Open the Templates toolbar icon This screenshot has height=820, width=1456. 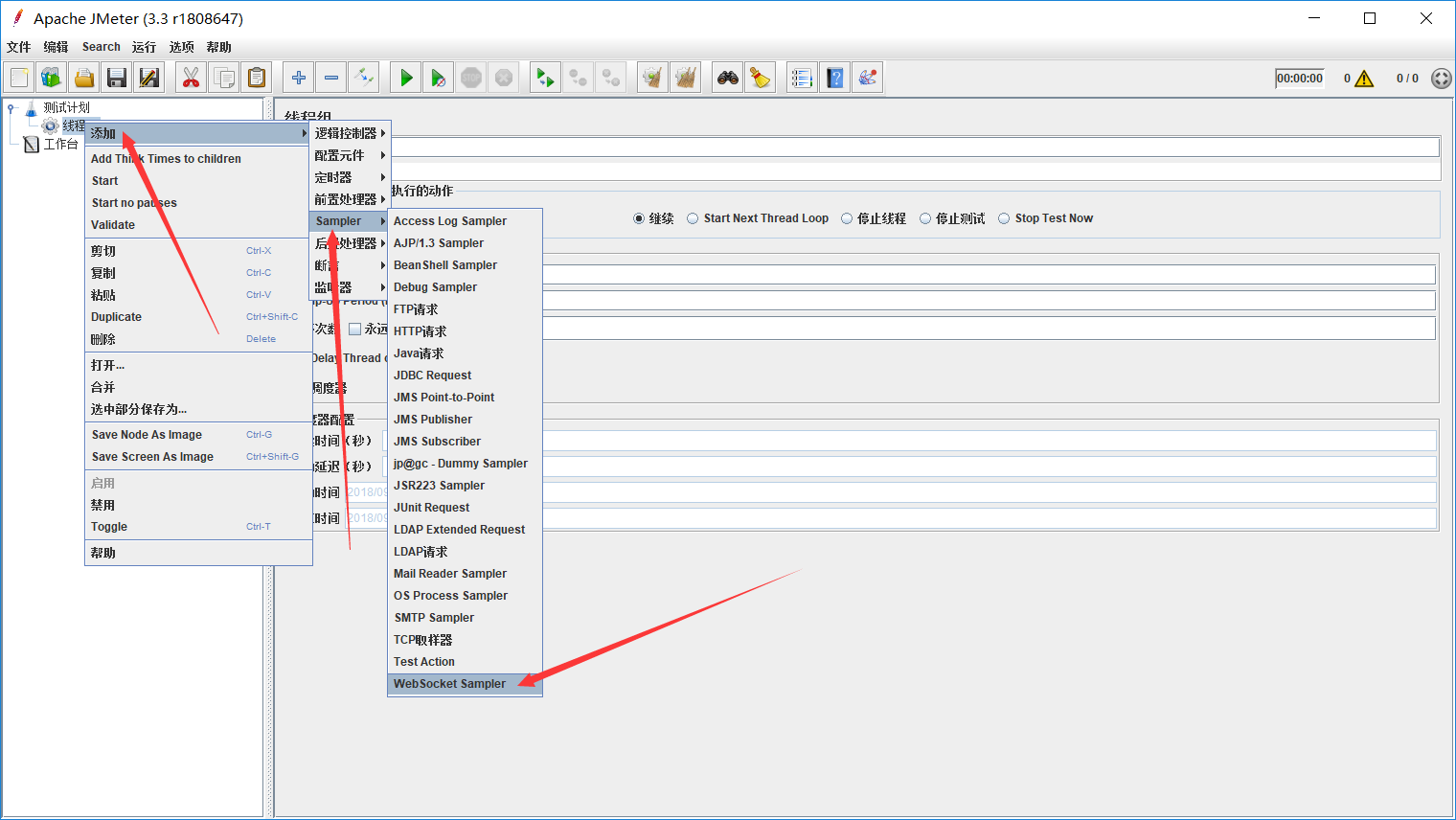pyautogui.click(x=52, y=78)
